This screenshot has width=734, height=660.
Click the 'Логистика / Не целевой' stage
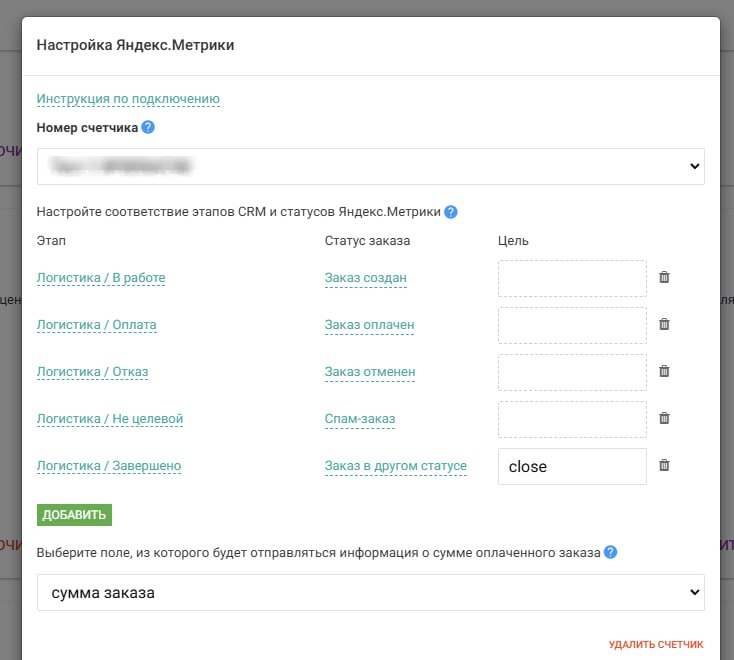(110, 419)
